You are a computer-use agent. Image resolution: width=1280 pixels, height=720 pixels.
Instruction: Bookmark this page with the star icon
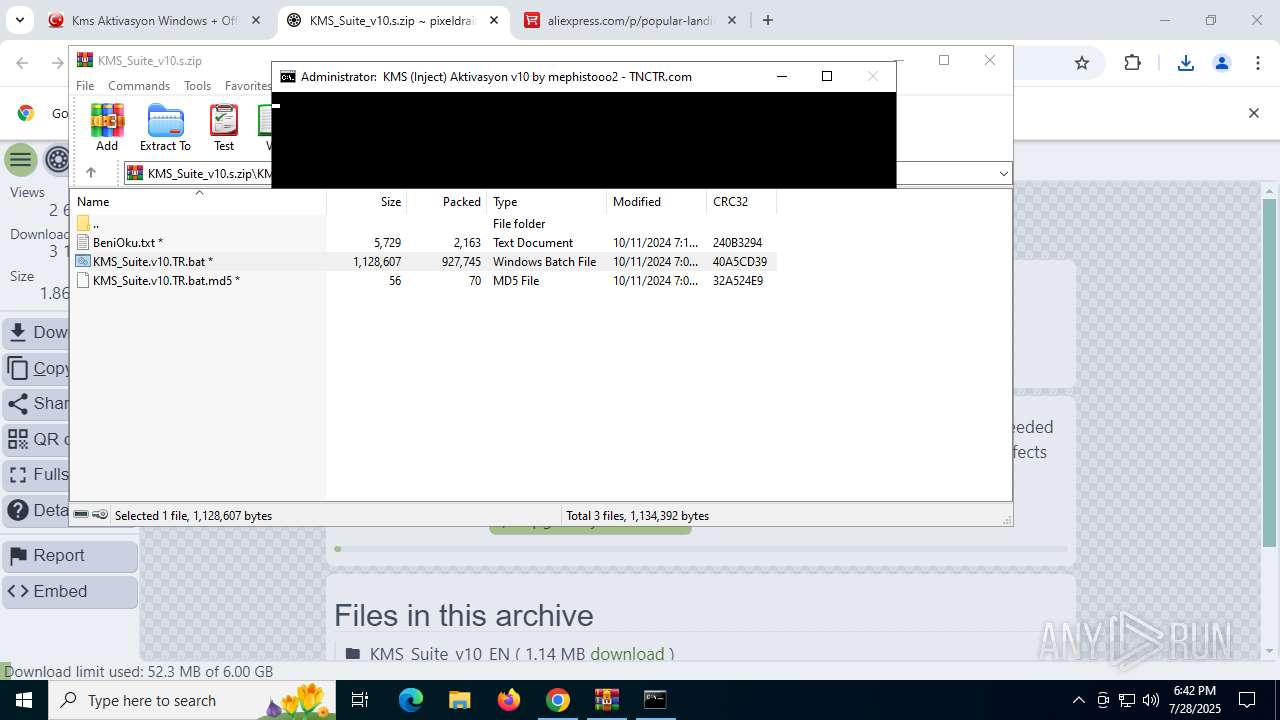pyautogui.click(x=1082, y=63)
